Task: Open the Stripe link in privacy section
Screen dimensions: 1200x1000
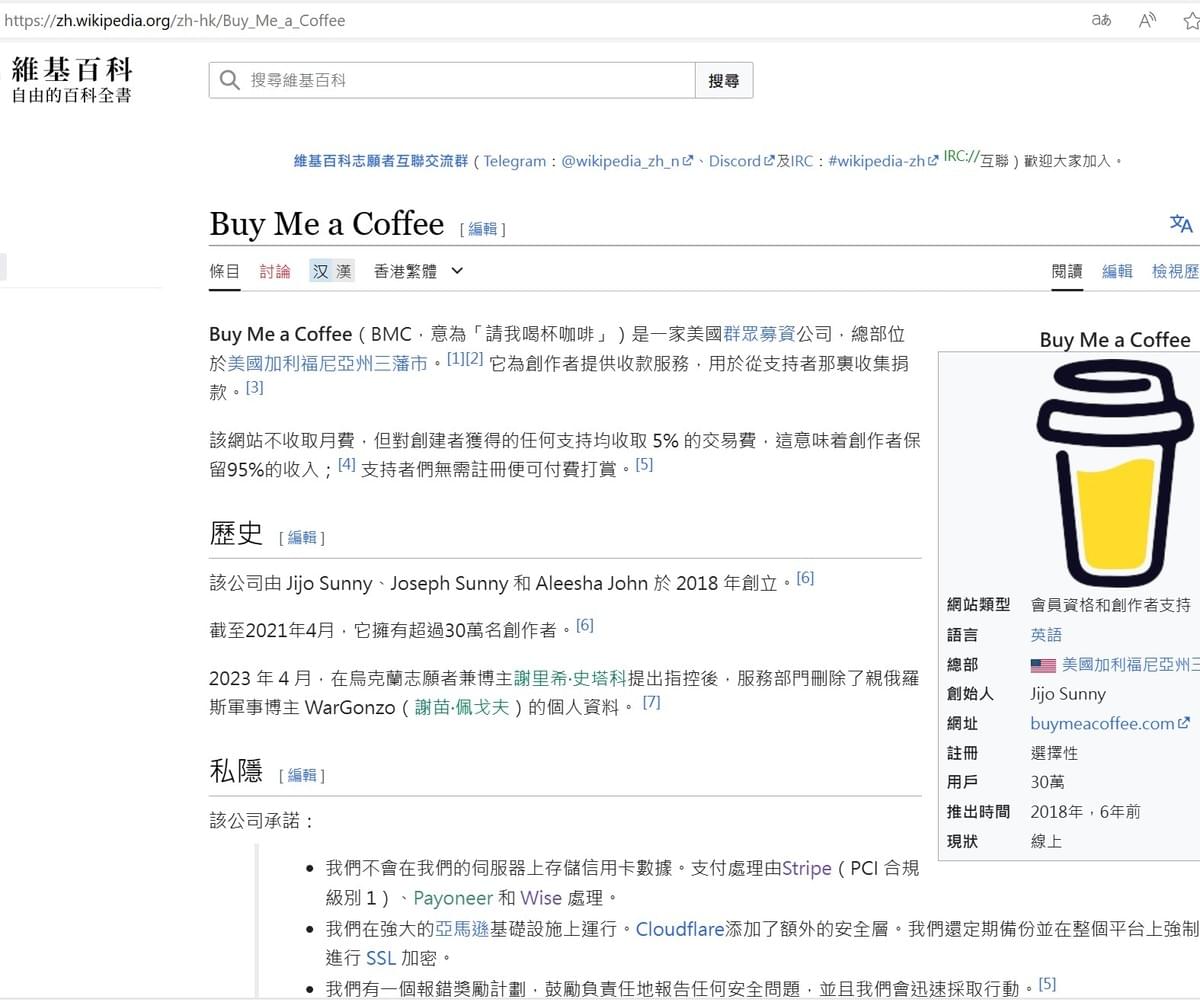Action: (806, 868)
